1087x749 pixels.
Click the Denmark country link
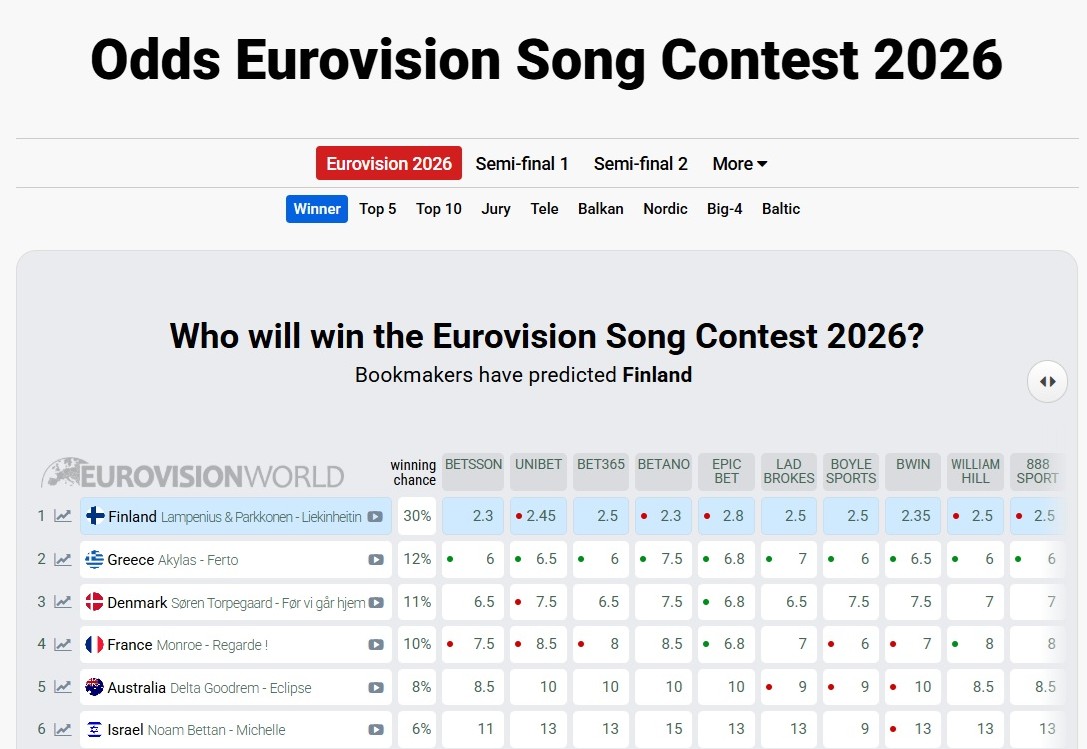[137, 602]
